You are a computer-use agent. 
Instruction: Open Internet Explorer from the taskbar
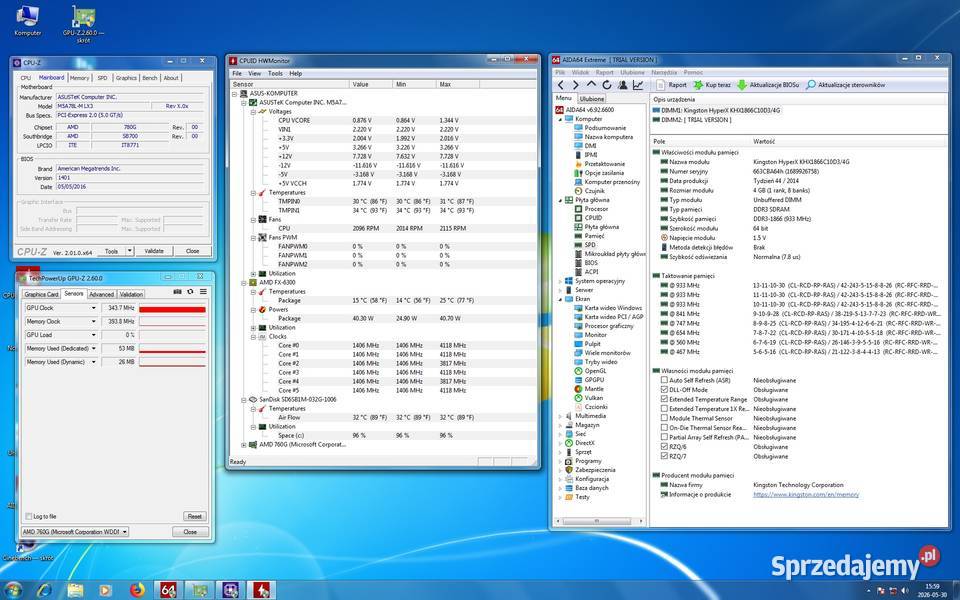click(43, 590)
